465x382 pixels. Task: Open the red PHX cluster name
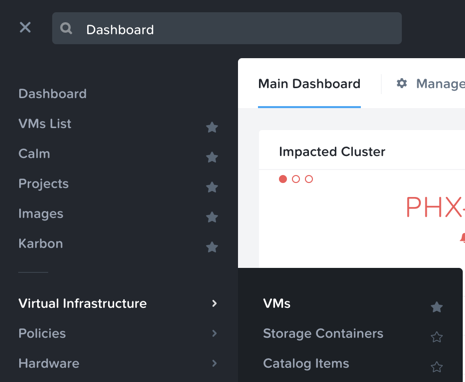click(435, 207)
